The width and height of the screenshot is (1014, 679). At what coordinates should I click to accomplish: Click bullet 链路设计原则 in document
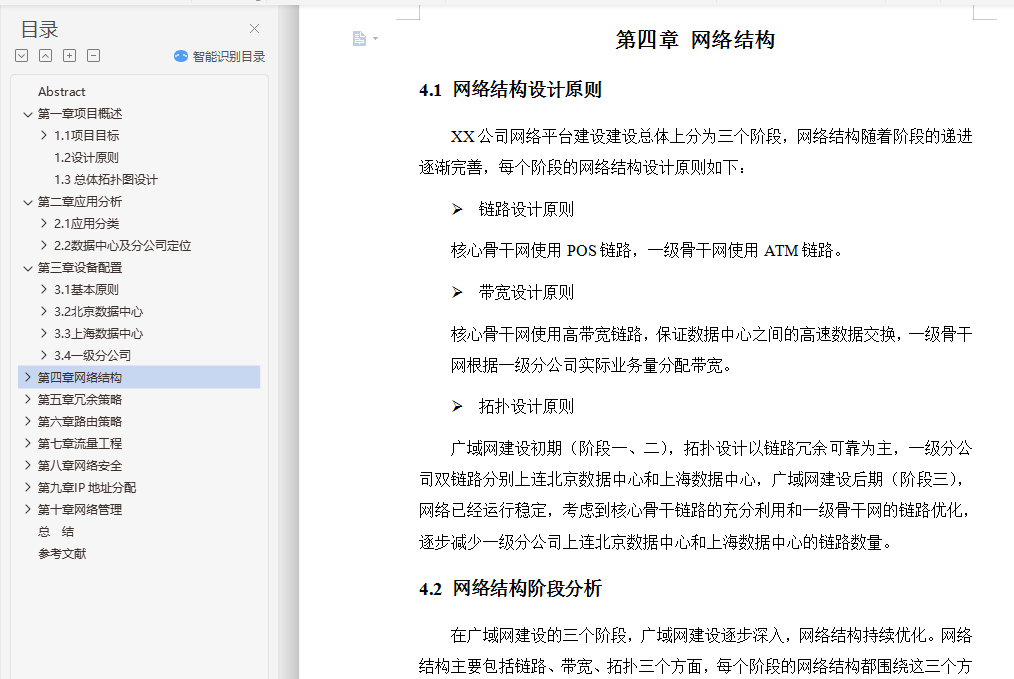[x=526, y=209]
